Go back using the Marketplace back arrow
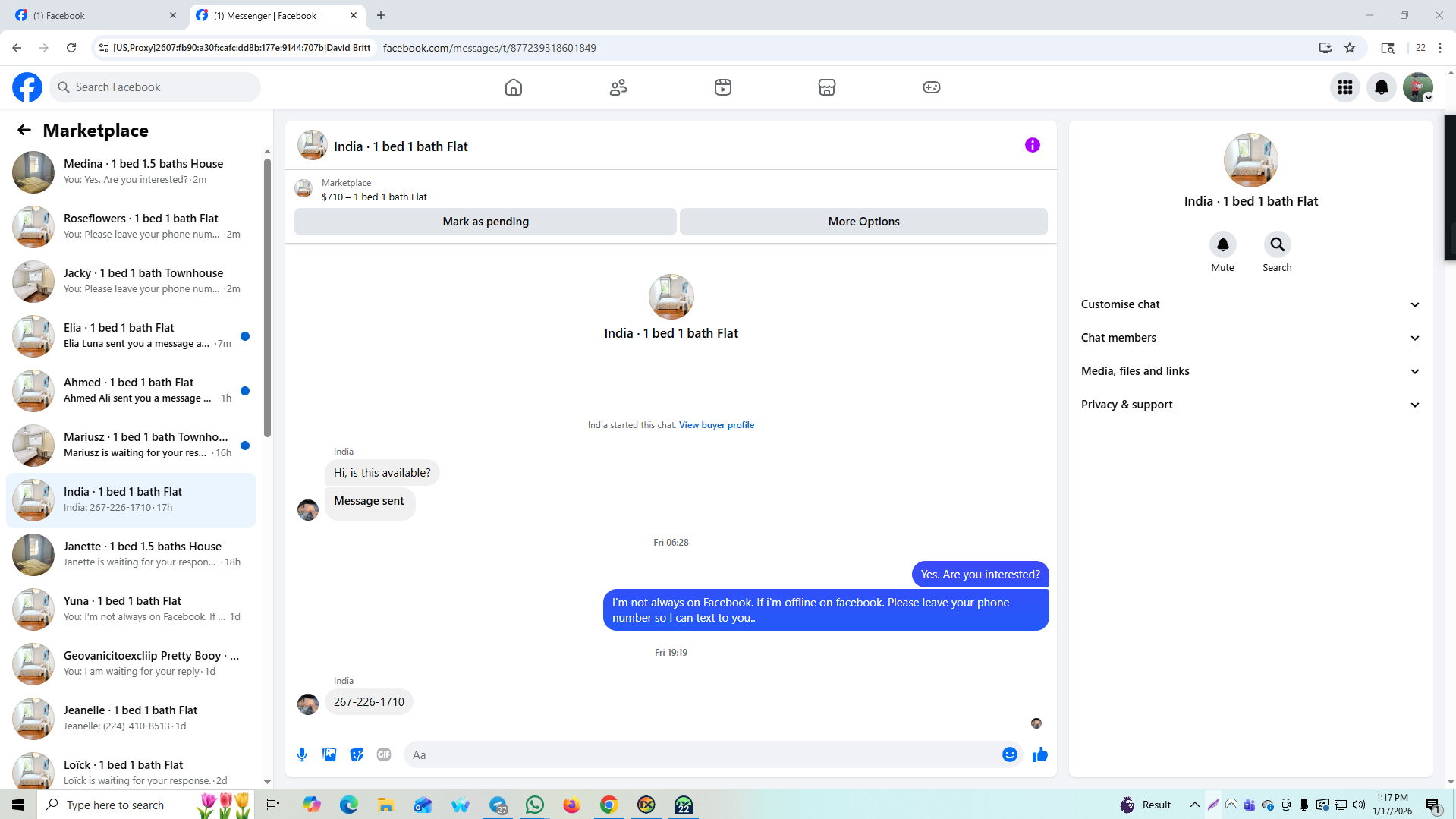Viewport: 1456px width, 819px height. pyautogui.click(x=24, y=130)
